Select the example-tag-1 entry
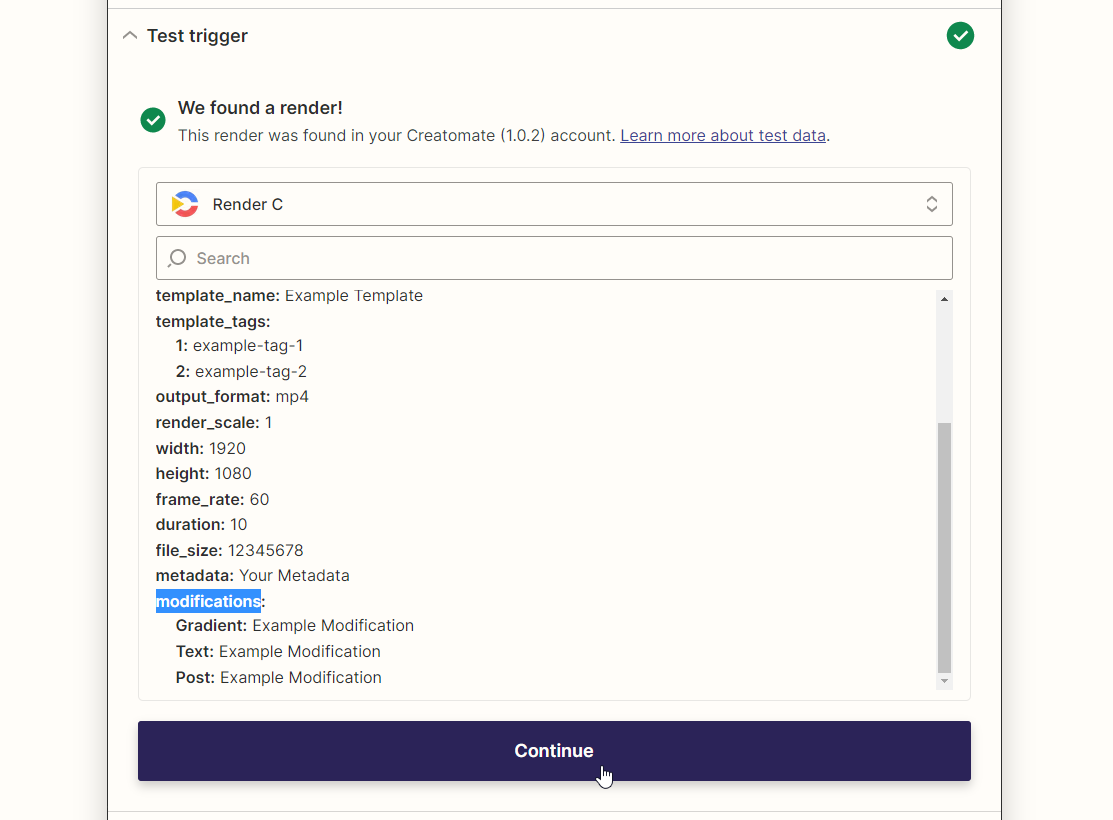This screenshot has width=1113, height=820. (239, 346)
